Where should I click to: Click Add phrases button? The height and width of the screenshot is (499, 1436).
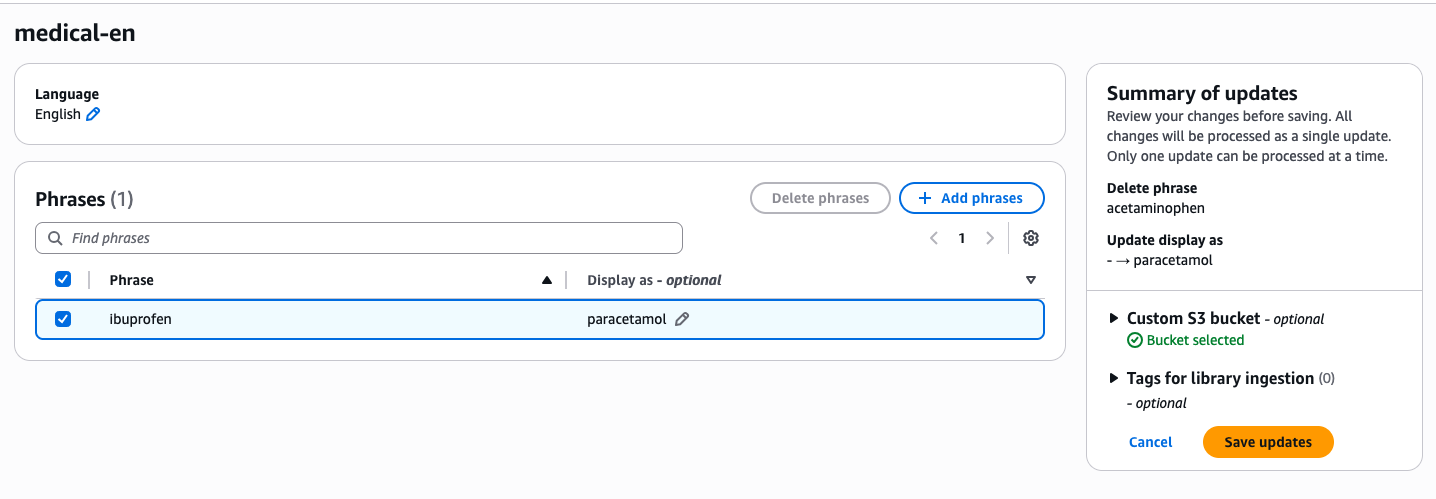click(x=972, y=198)
